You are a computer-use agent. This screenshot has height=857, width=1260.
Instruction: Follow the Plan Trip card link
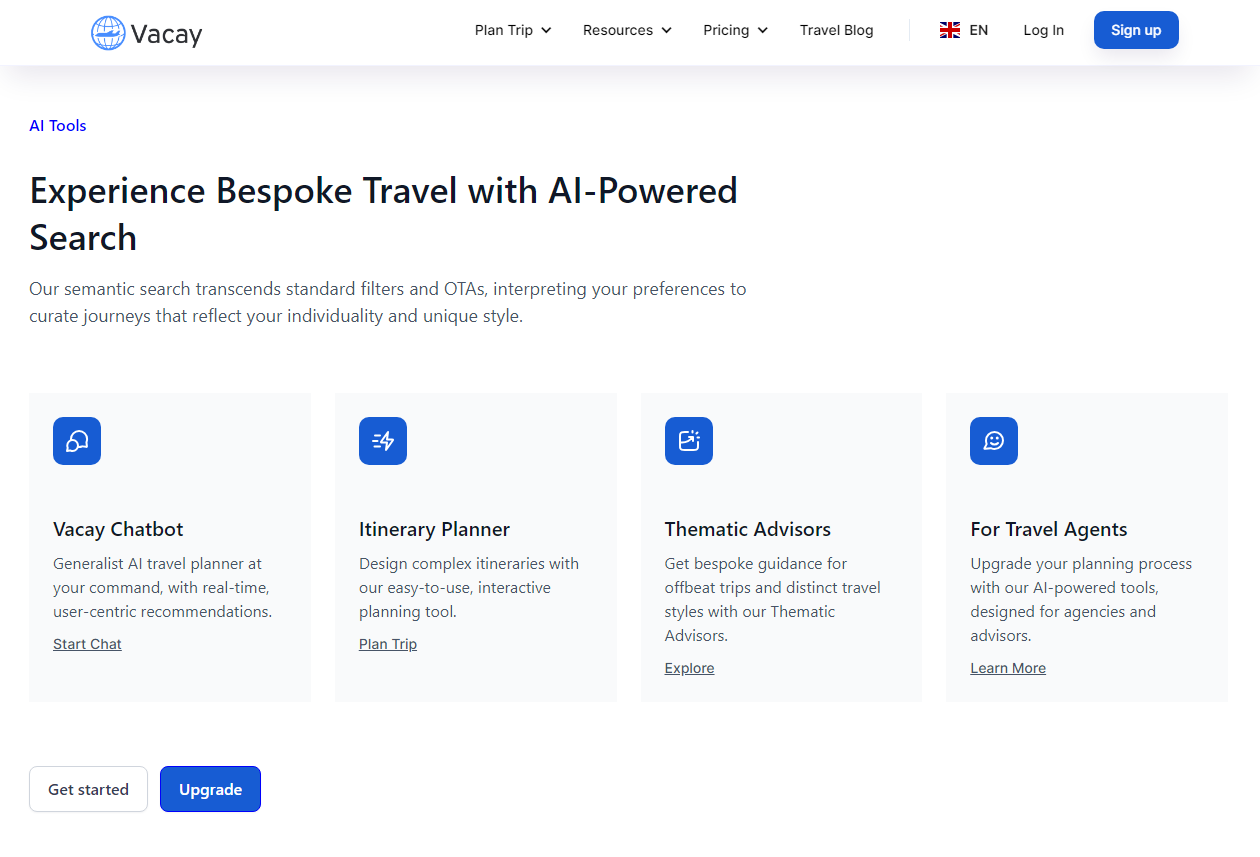tap(388, 644)
